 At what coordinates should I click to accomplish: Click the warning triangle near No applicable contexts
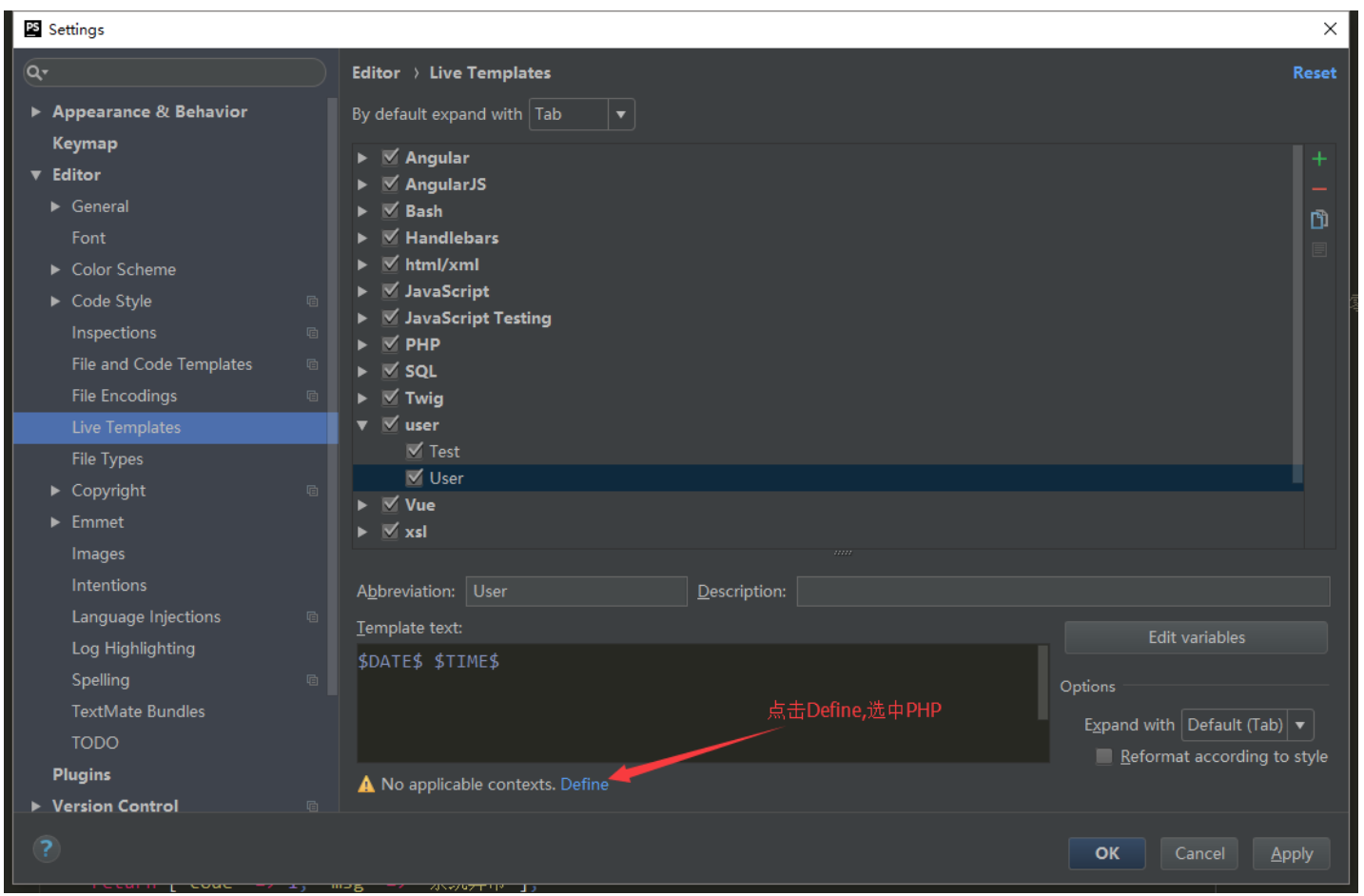pyautogui.click(x=366, y=784)
